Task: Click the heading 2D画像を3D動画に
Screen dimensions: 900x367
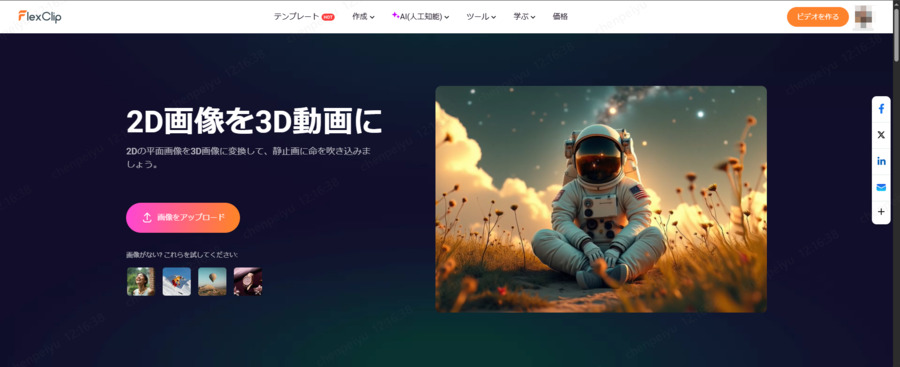Action: pyautogui.click(x=254, y=121)
